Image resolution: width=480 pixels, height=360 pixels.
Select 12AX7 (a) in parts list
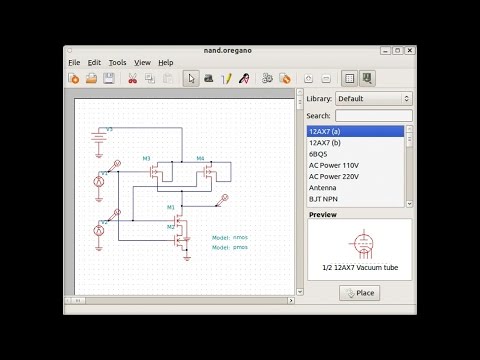click(x=355, y=131)
